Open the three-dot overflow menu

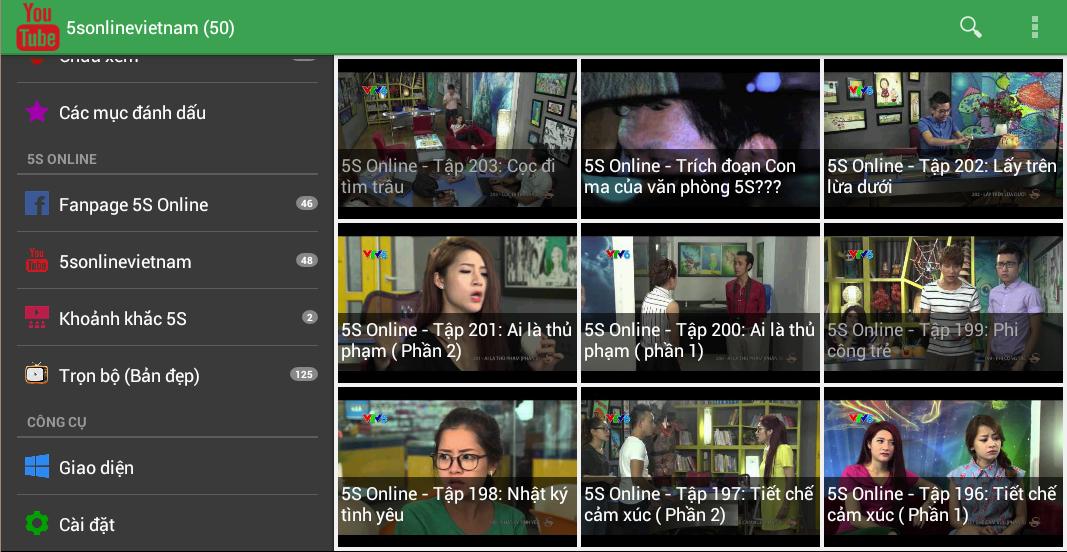pos(1034,27)
